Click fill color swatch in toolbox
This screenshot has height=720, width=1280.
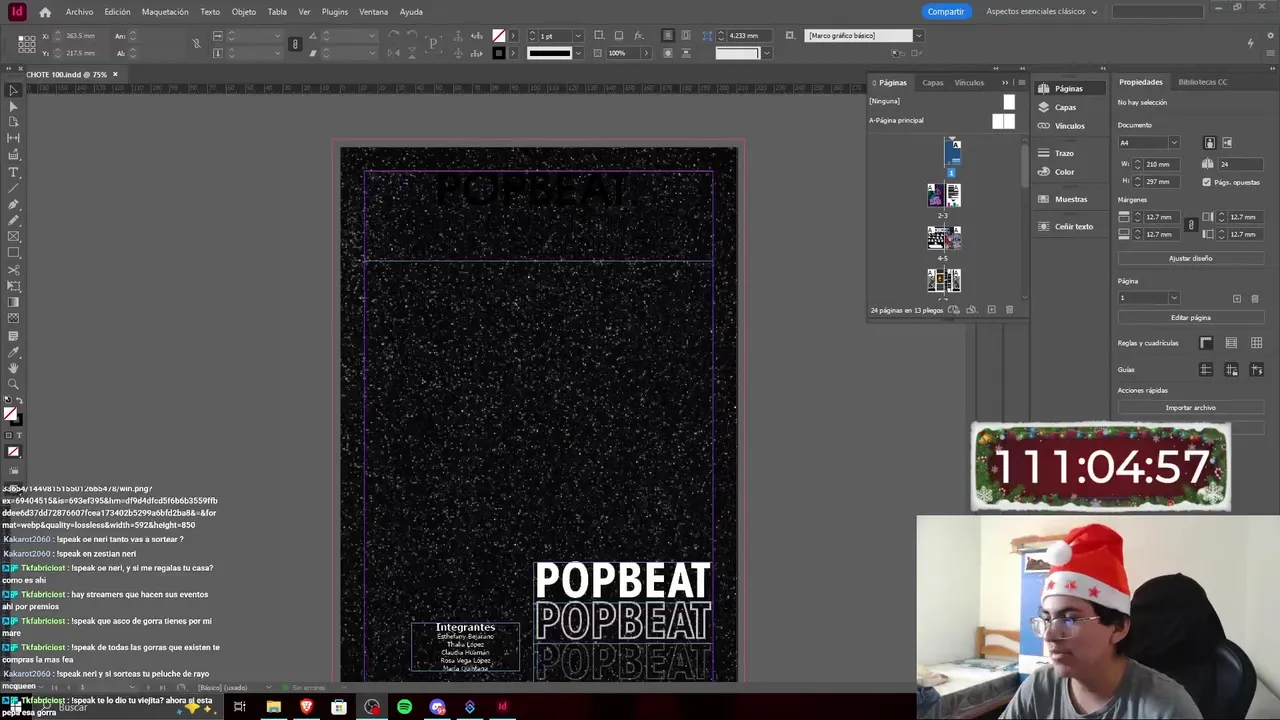pos(10,414)
